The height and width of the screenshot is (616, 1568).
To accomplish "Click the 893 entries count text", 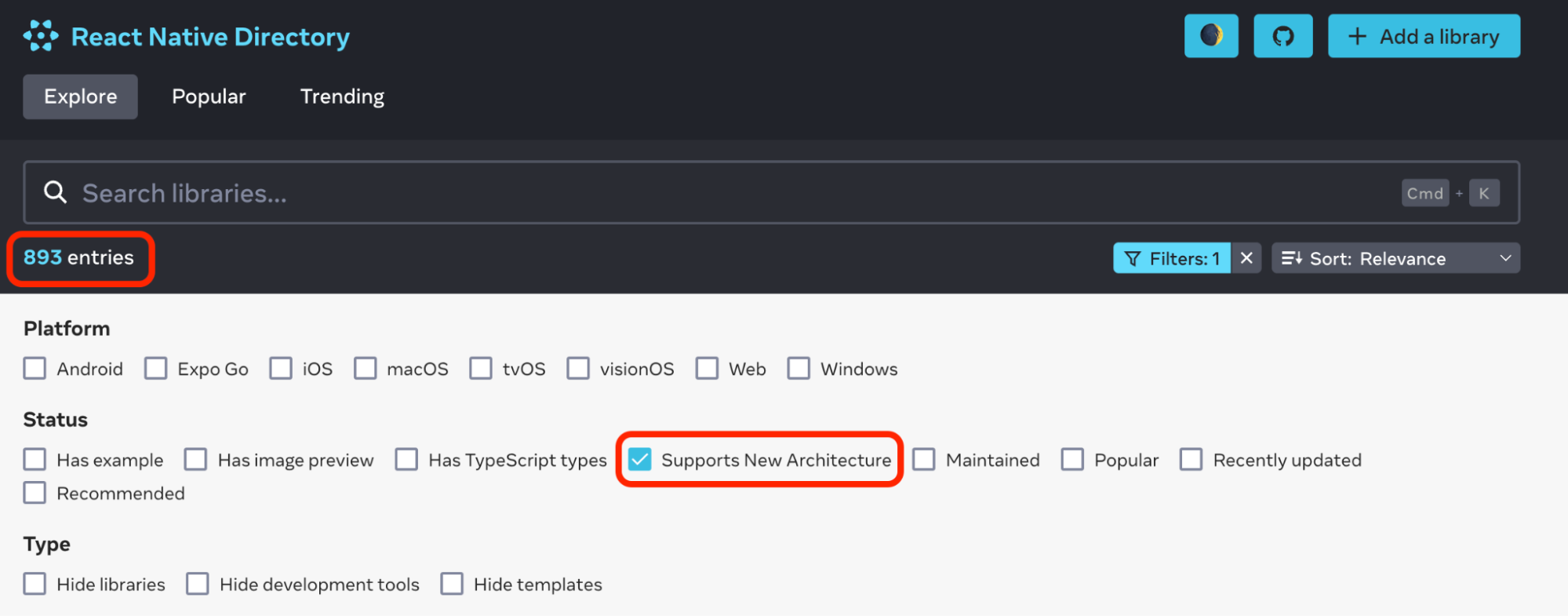I will 78,257.
